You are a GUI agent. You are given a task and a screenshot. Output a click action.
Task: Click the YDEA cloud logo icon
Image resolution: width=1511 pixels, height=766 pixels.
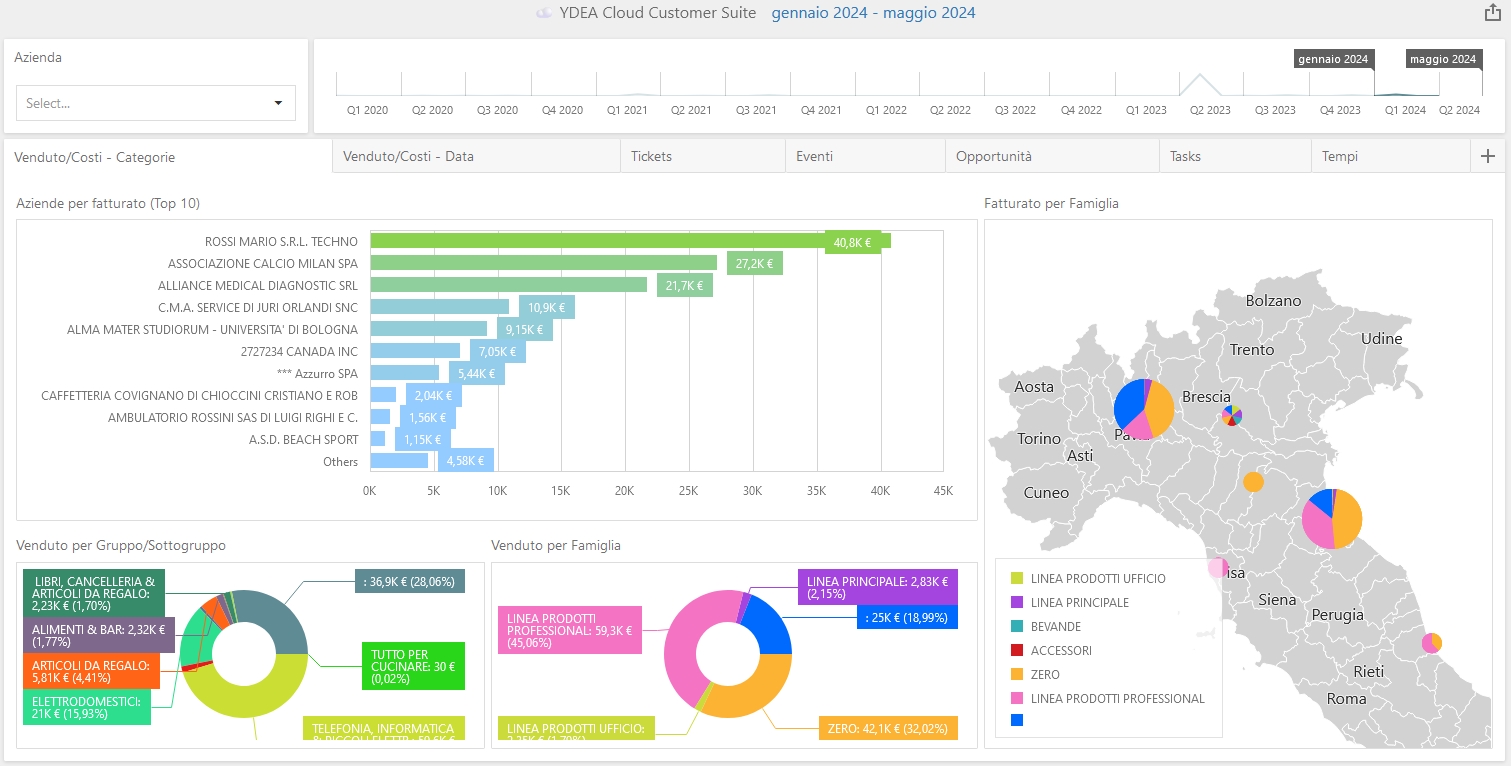coord(544,14)
